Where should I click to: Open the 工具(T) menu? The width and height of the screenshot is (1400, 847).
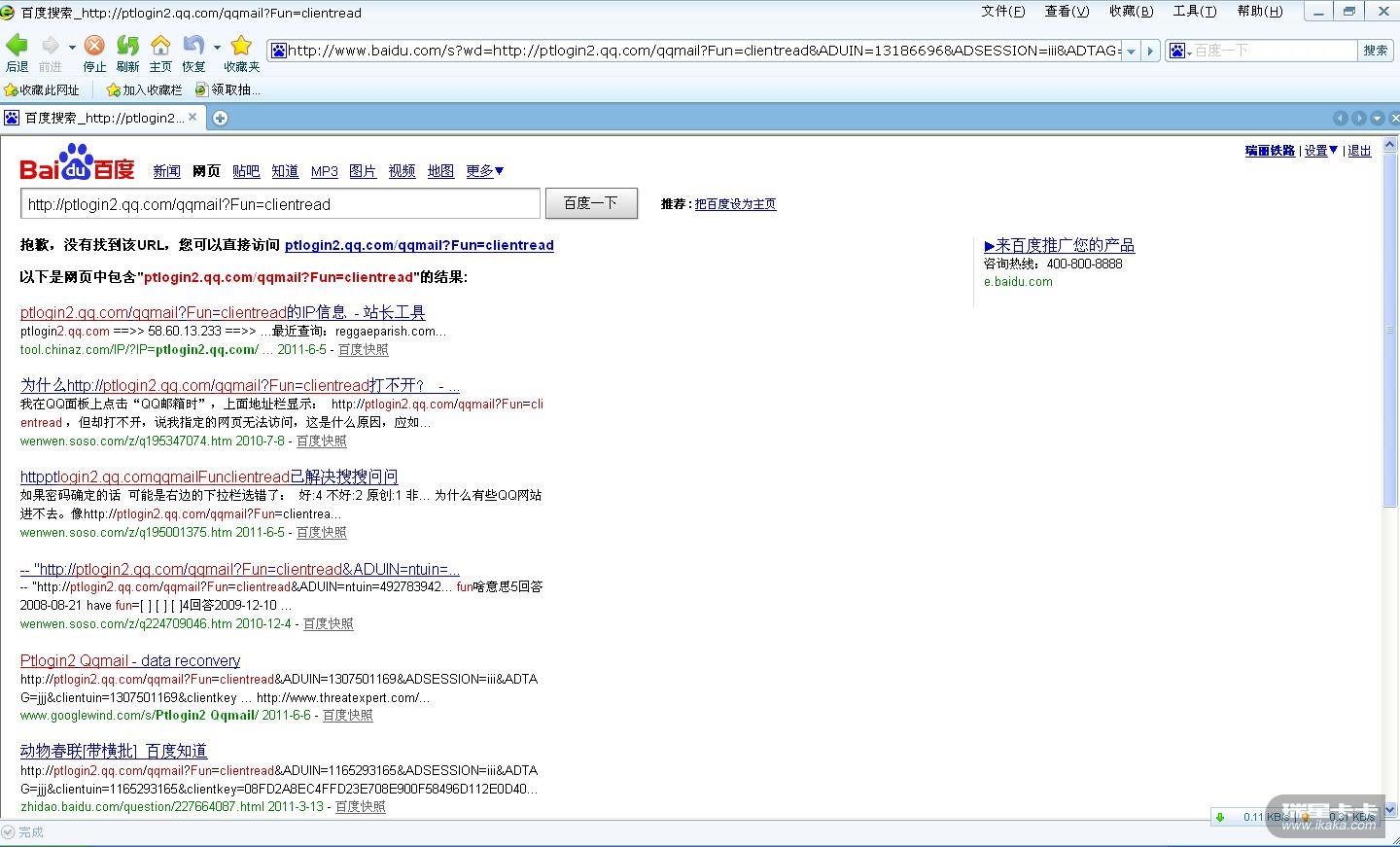[1195, 12]
